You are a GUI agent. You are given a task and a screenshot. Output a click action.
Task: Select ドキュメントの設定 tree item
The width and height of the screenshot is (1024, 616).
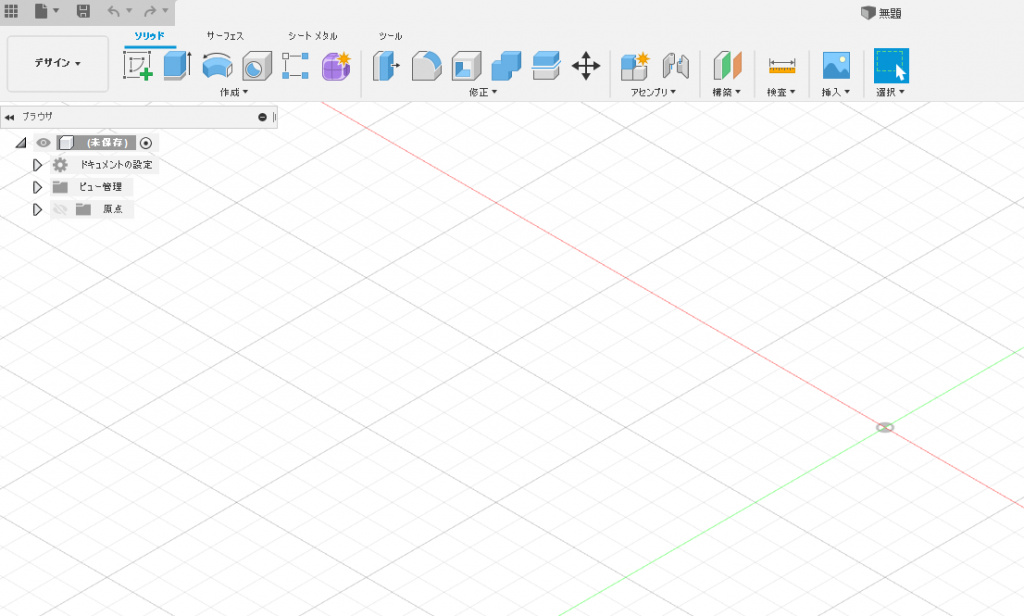click(116, 165)
